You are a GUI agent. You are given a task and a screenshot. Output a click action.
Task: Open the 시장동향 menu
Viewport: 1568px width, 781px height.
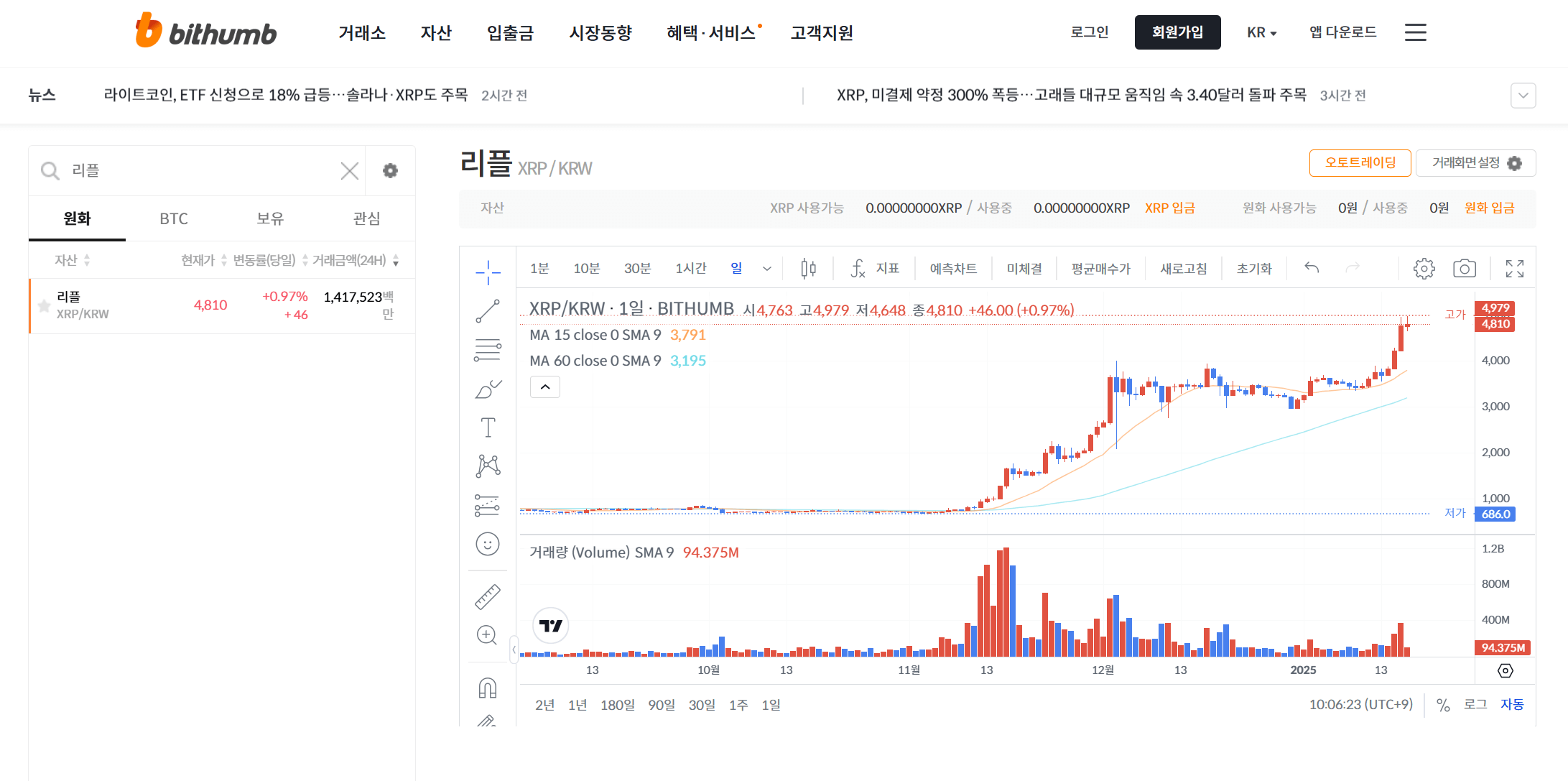(600, 32)
